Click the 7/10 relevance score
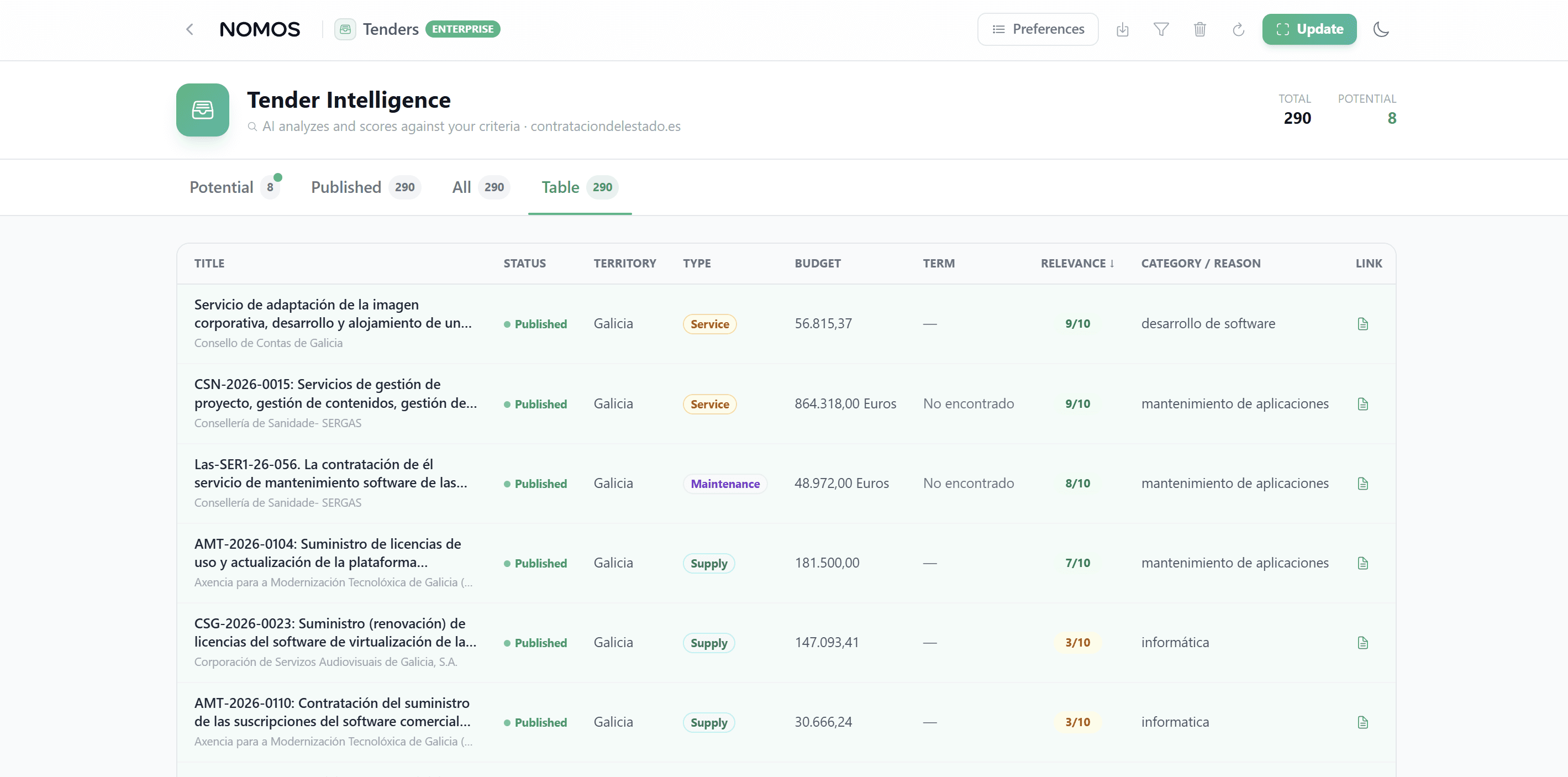1568x777 pixels. pos(1077,563)
